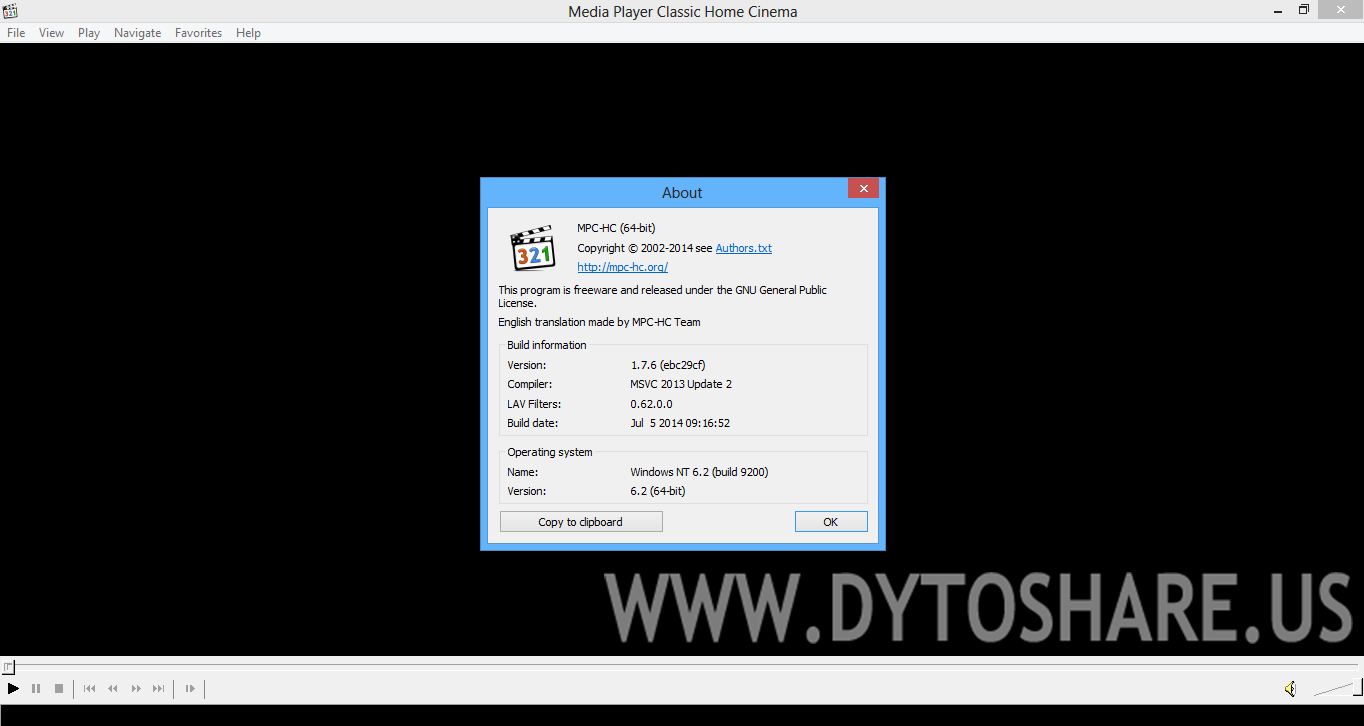Click compiler text 'MSVC 2013 Update 2'

681,384
